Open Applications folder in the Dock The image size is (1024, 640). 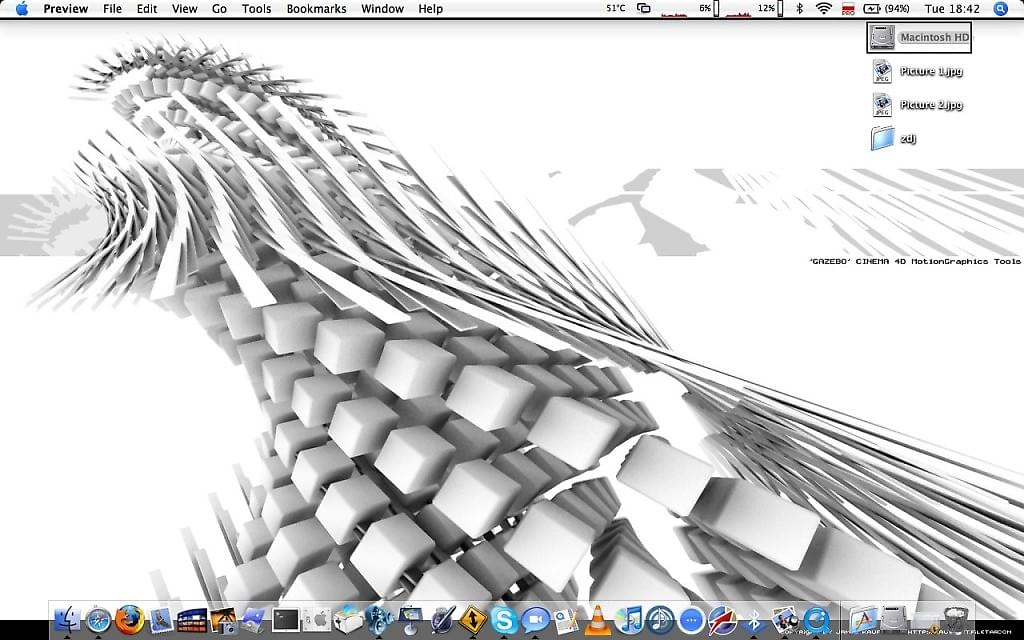click(863, 619)
